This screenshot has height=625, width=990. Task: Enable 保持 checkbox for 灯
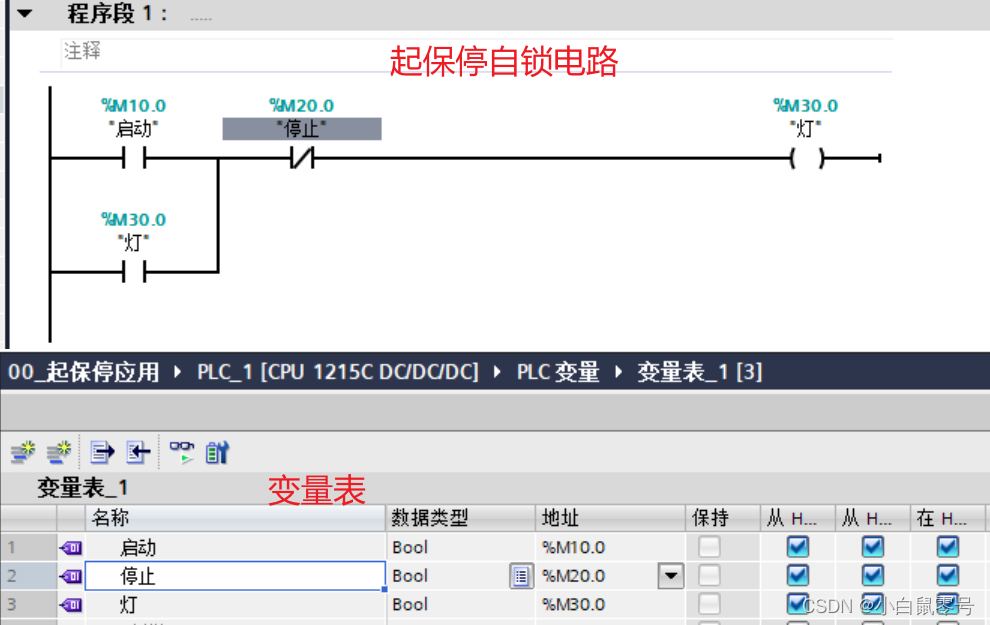(x=709, y=604)
